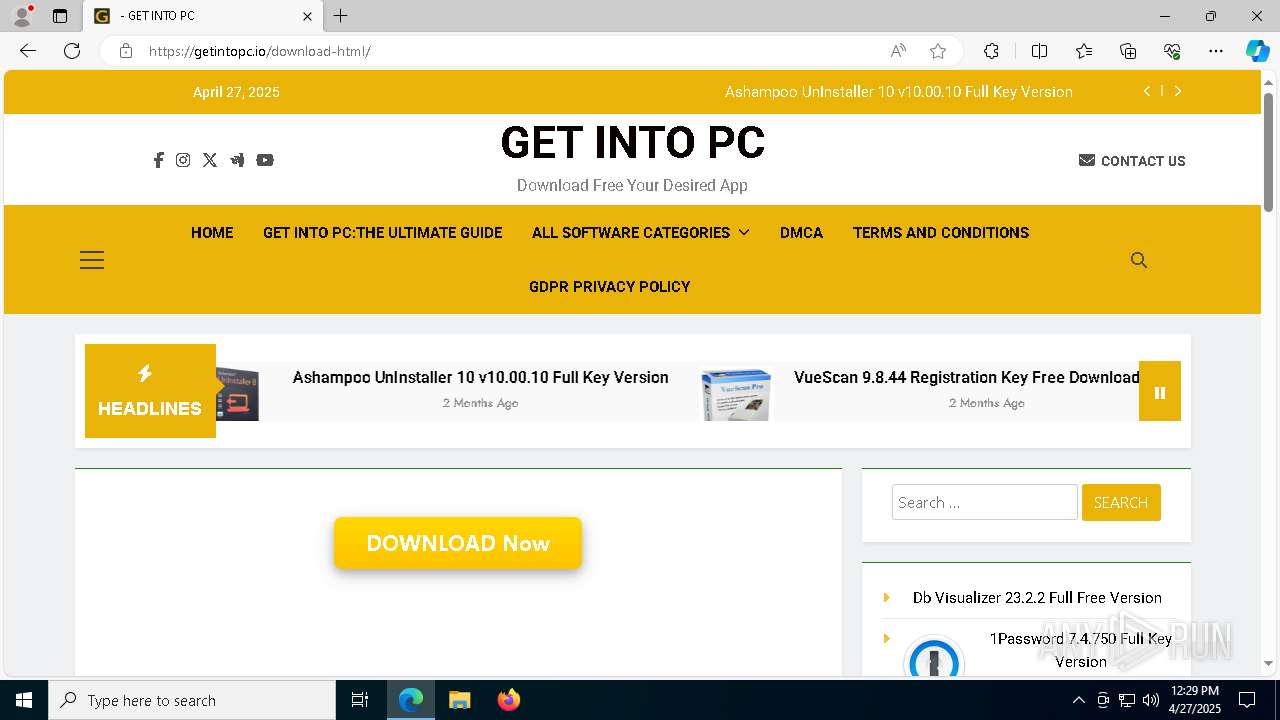This screenshot has height=720, width=1280.
Task: Refresh the page in the browser
Action: (x=72, y=51)
